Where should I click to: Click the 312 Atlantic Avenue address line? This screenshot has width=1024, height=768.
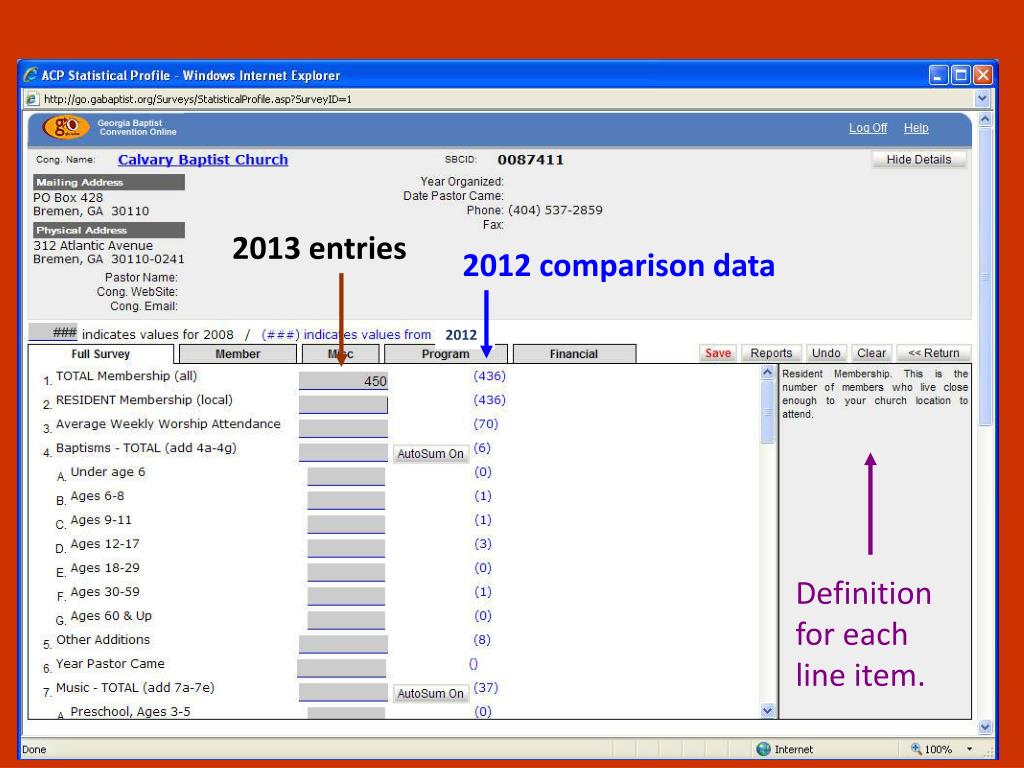(93, 246)
